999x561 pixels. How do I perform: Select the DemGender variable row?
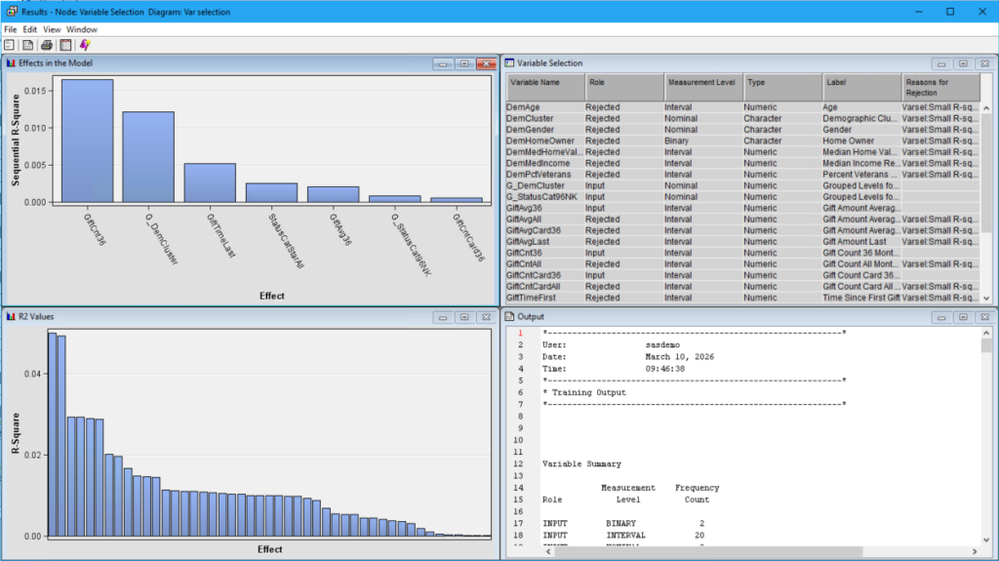tap(743, 129)
